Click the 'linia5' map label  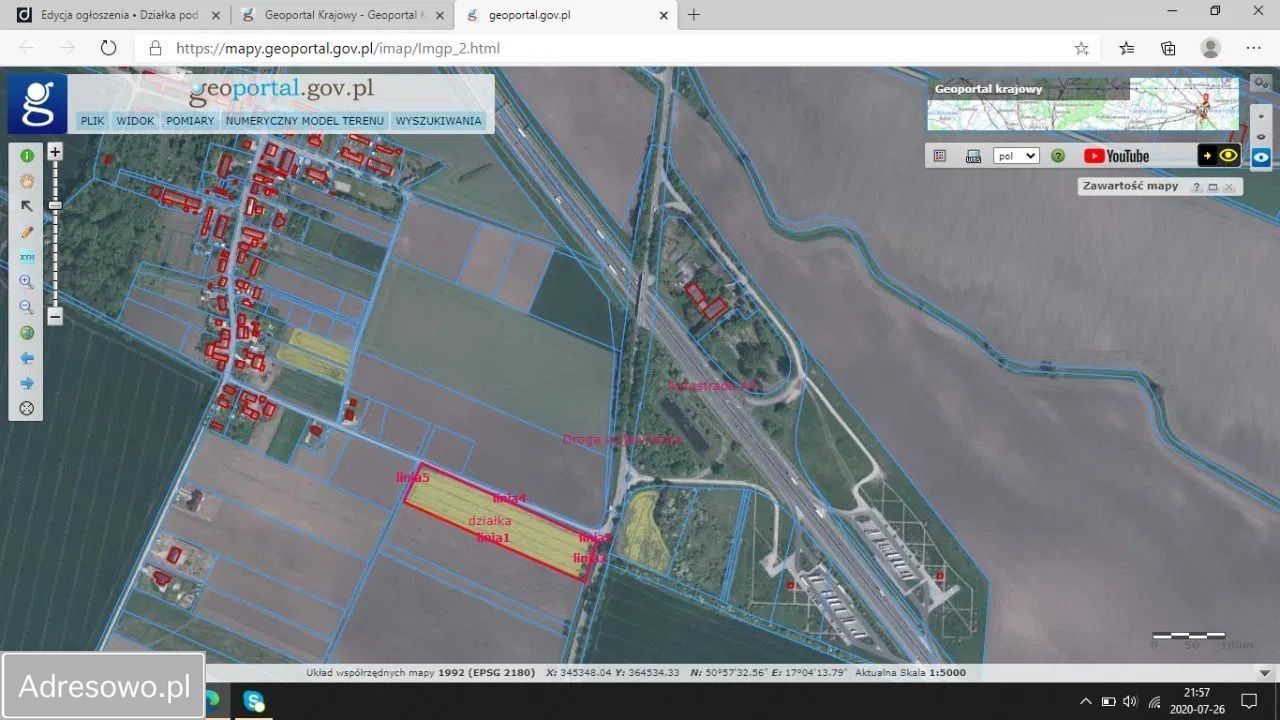[x=413, y=478]
